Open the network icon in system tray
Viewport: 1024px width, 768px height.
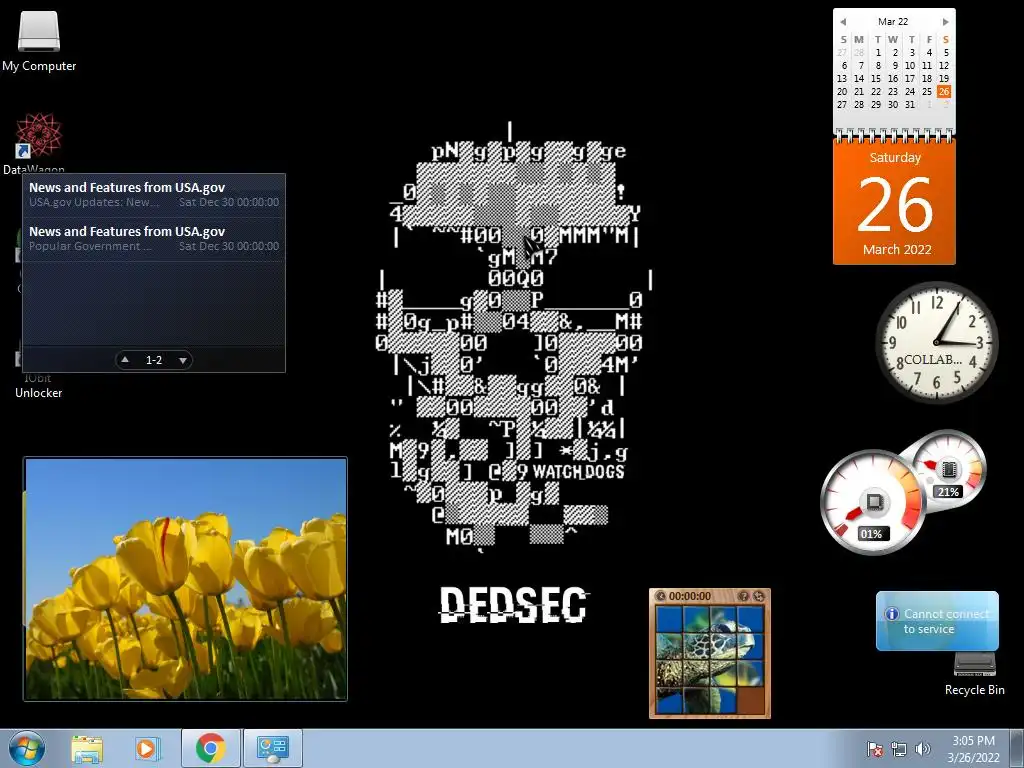click(x=899, y=749)
